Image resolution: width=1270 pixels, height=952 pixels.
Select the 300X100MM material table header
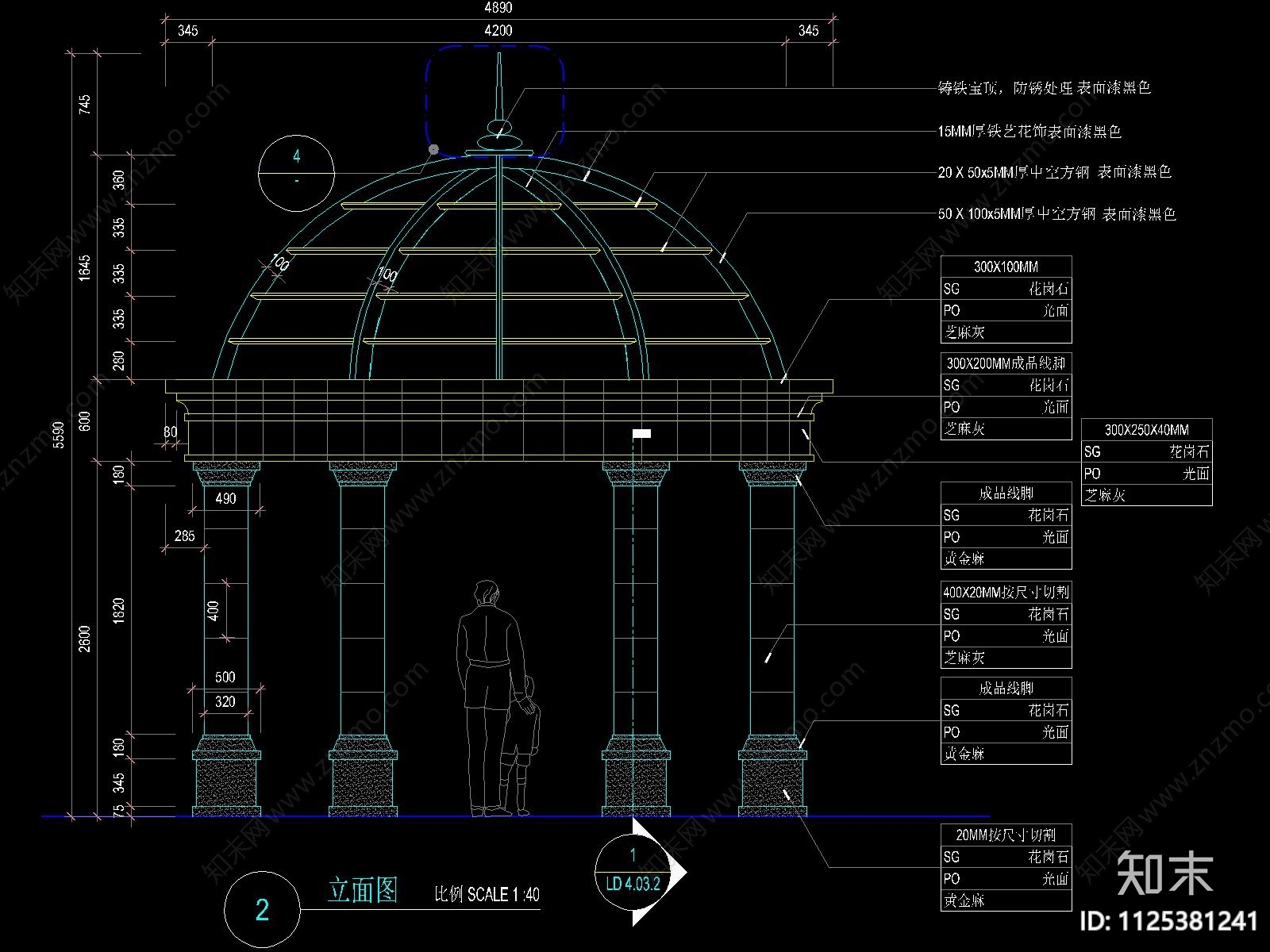point(1006,267)
